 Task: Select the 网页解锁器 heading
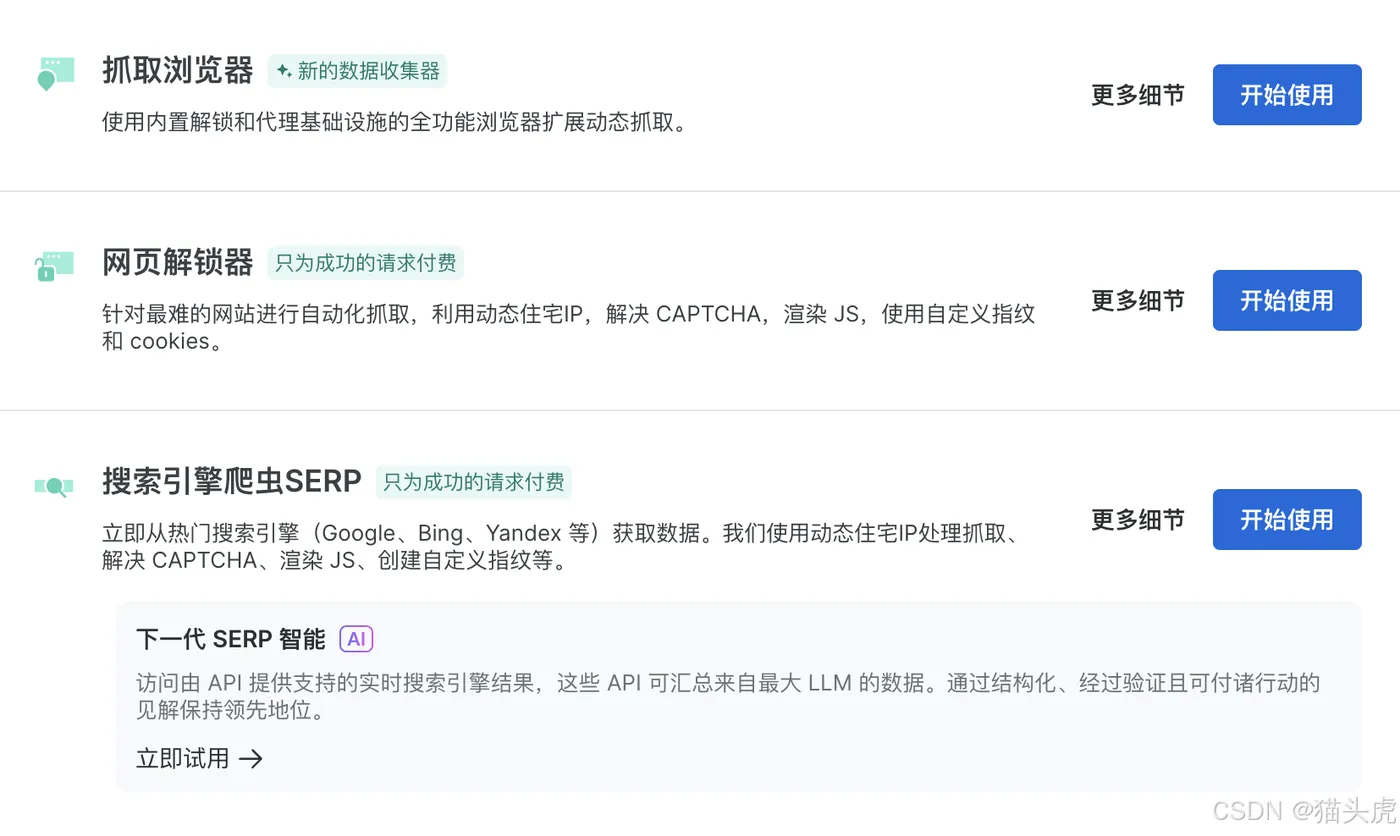(178, 263)
